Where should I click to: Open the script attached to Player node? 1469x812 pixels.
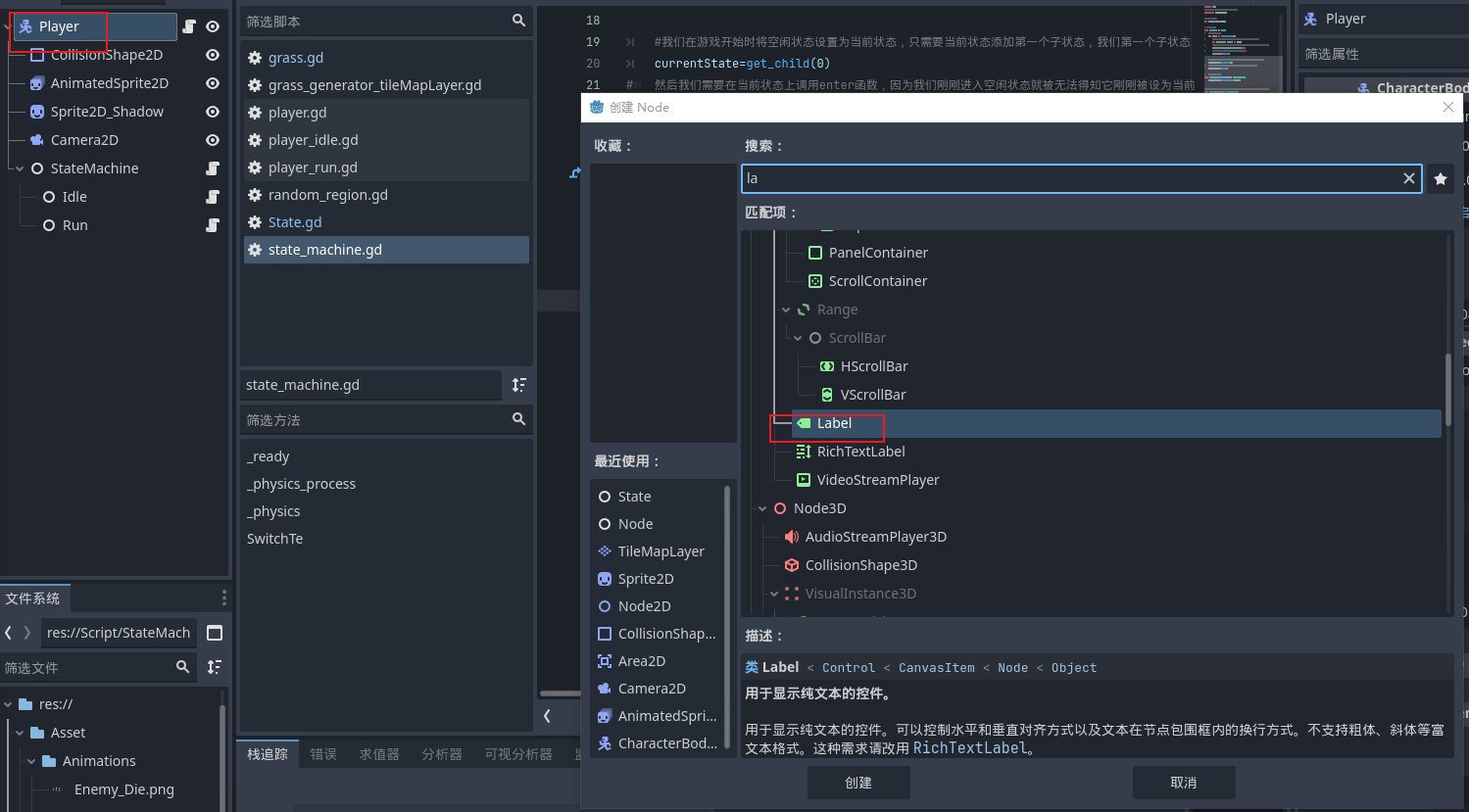[189, 26]
